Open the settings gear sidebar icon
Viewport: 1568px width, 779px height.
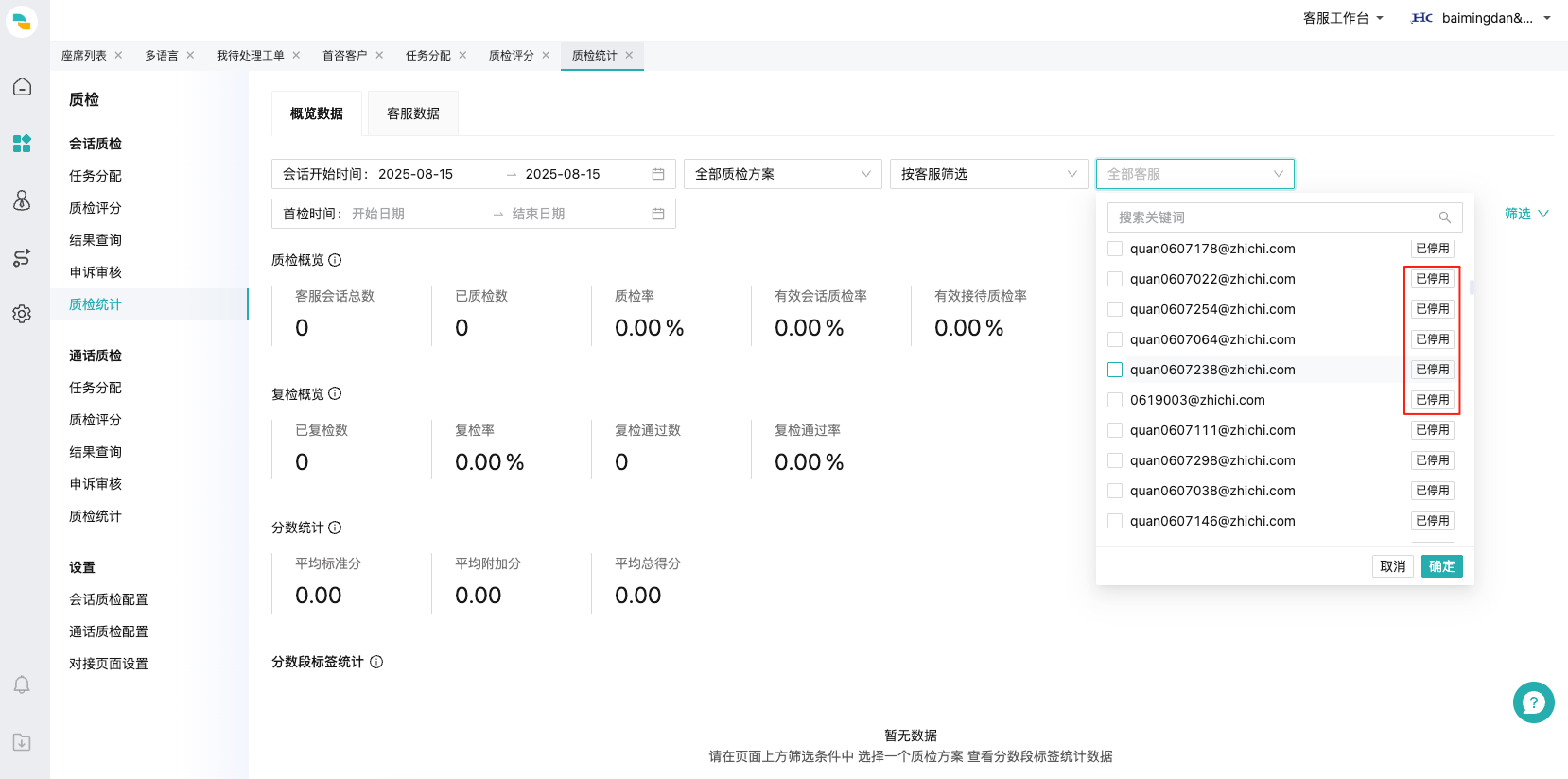tap(22, 314)
